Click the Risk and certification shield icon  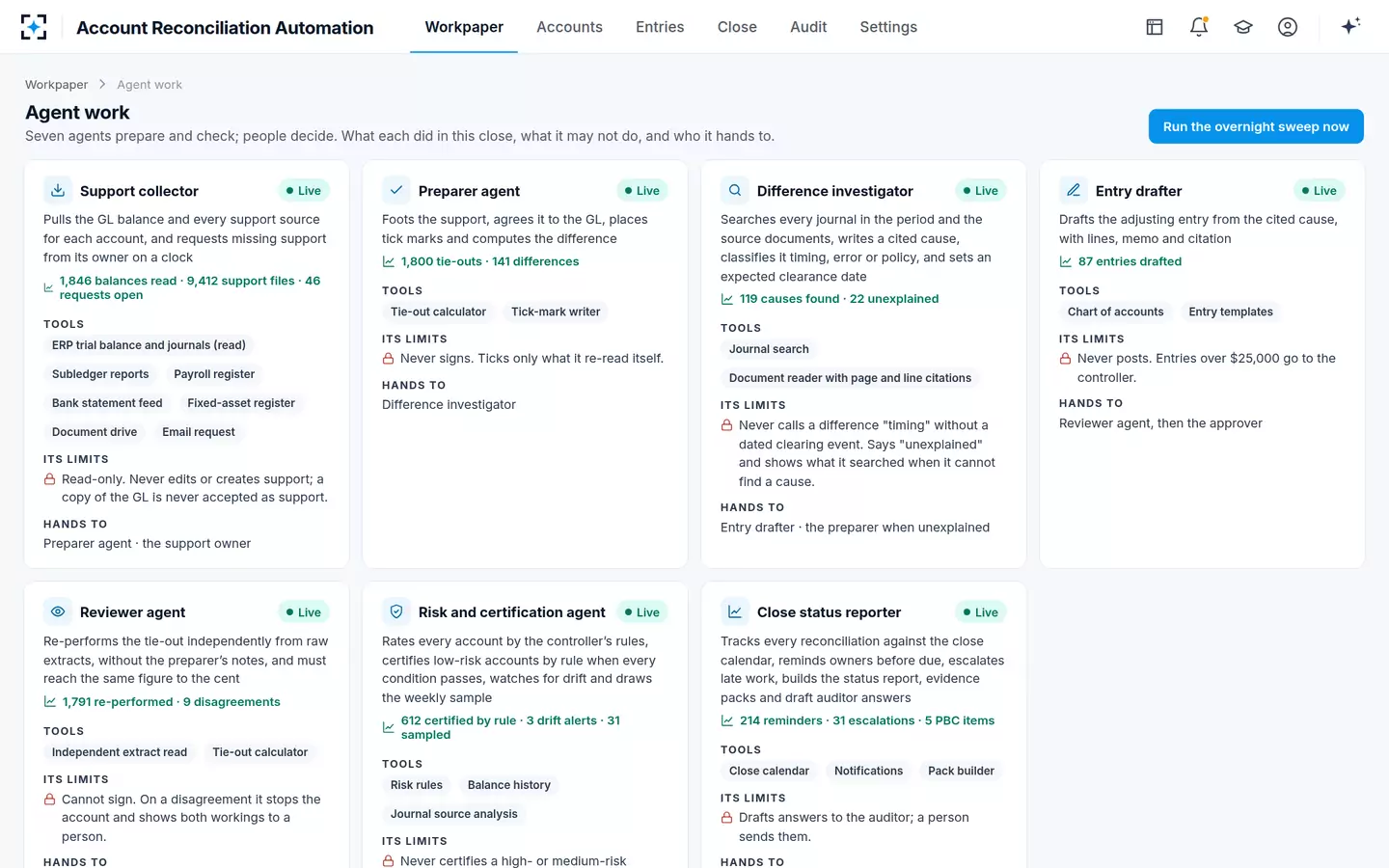[x=396, y=611]
